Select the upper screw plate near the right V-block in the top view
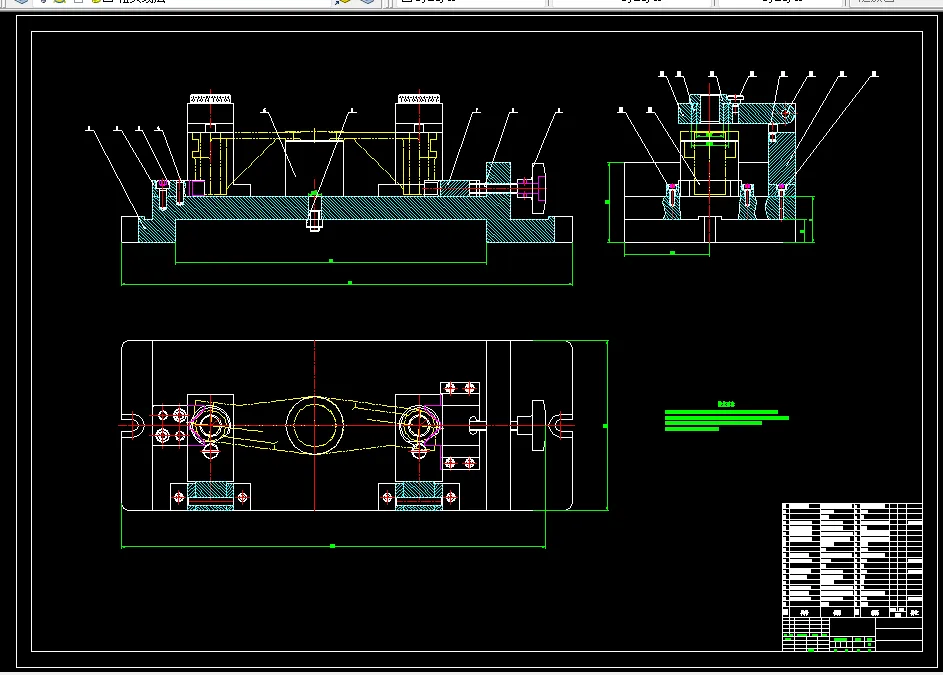This screenshot has height=675, width=943. click(x=460, y=388)
